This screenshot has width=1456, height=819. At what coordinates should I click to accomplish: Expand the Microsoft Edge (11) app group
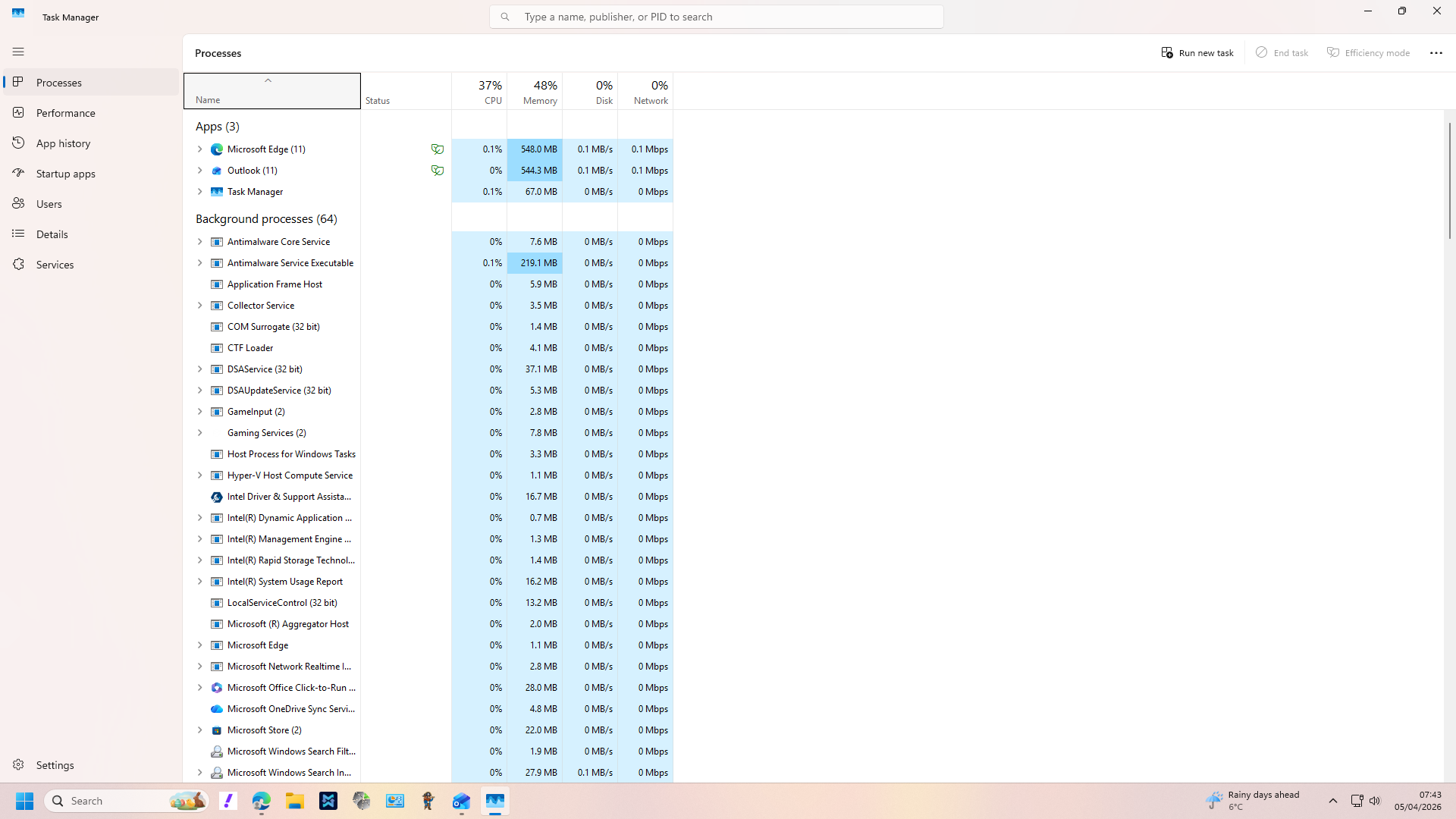click(199, 149)
